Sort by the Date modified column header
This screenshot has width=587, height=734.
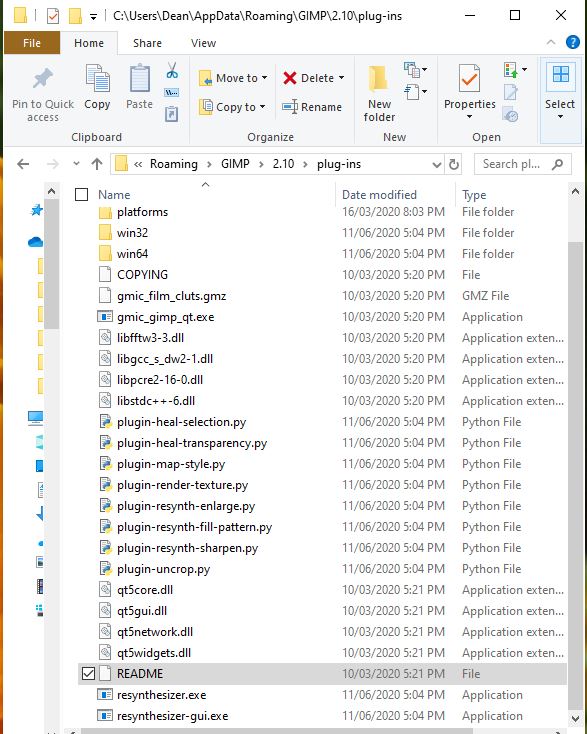click(x=379, y=195)
